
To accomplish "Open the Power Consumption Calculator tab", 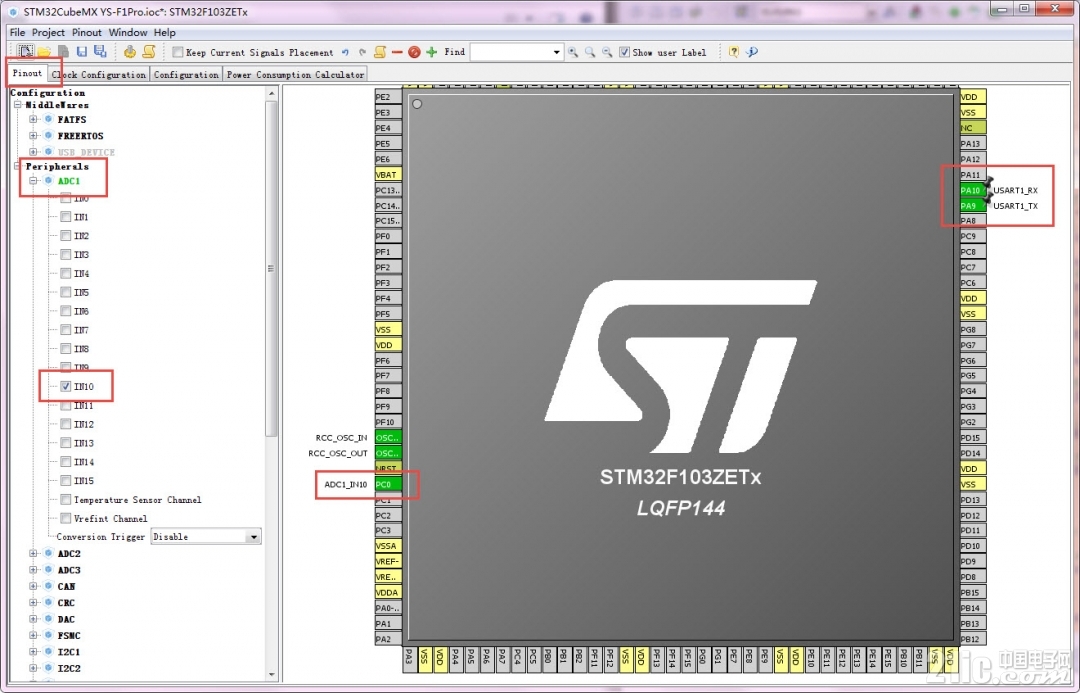I will coord(295,74).
